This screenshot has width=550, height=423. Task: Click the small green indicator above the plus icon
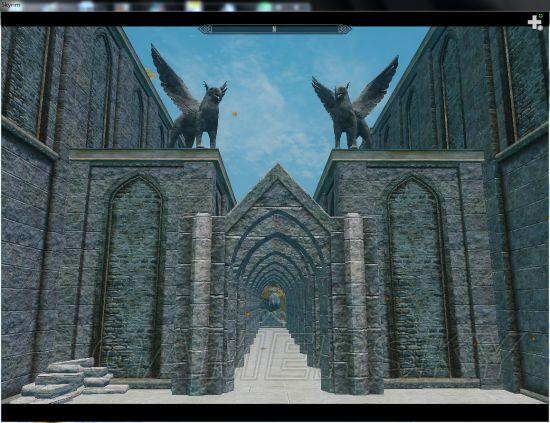point(541,15)
